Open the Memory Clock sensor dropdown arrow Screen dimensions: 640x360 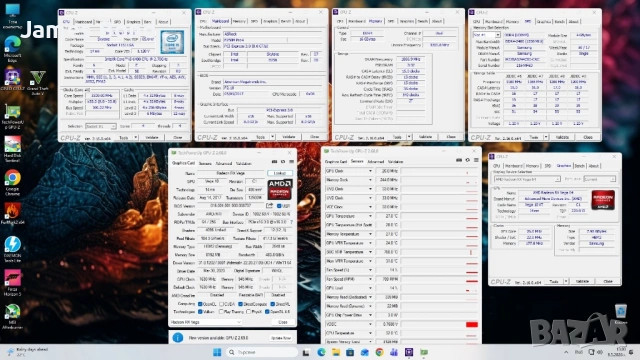click(370, 180)
